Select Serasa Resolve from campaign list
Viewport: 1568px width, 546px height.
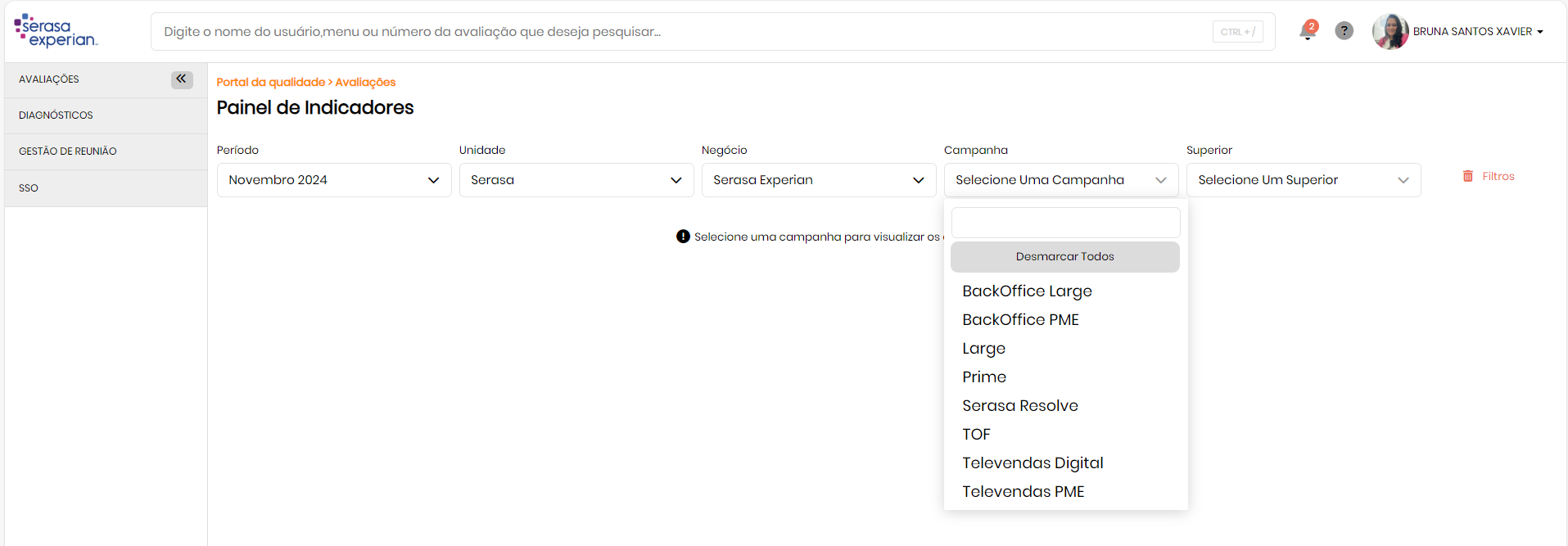1020,406
